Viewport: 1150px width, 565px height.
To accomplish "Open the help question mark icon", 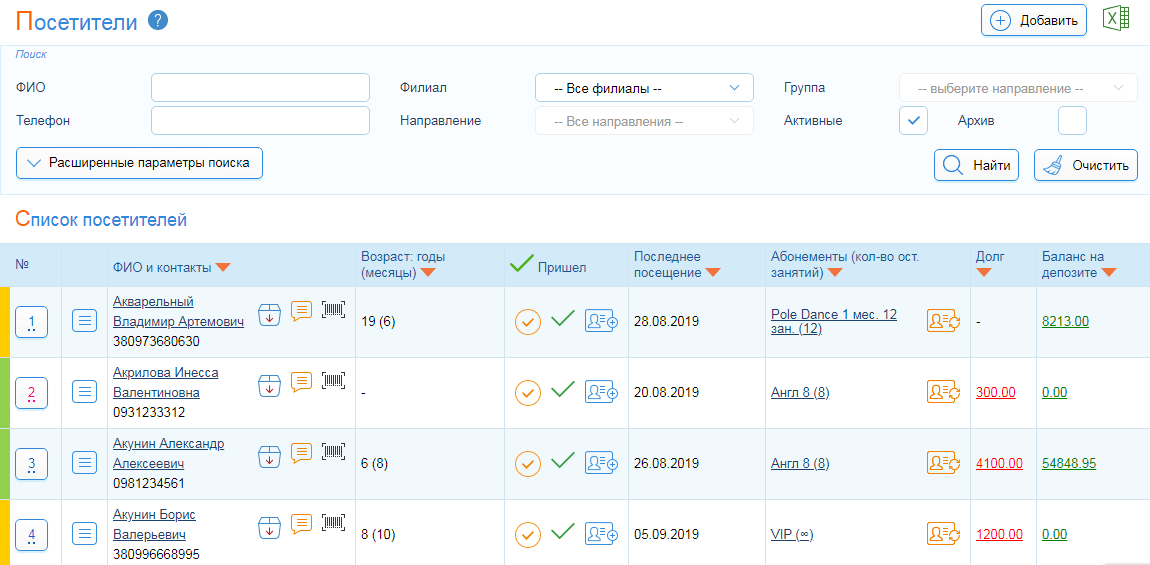I will [x=157, y=21].
